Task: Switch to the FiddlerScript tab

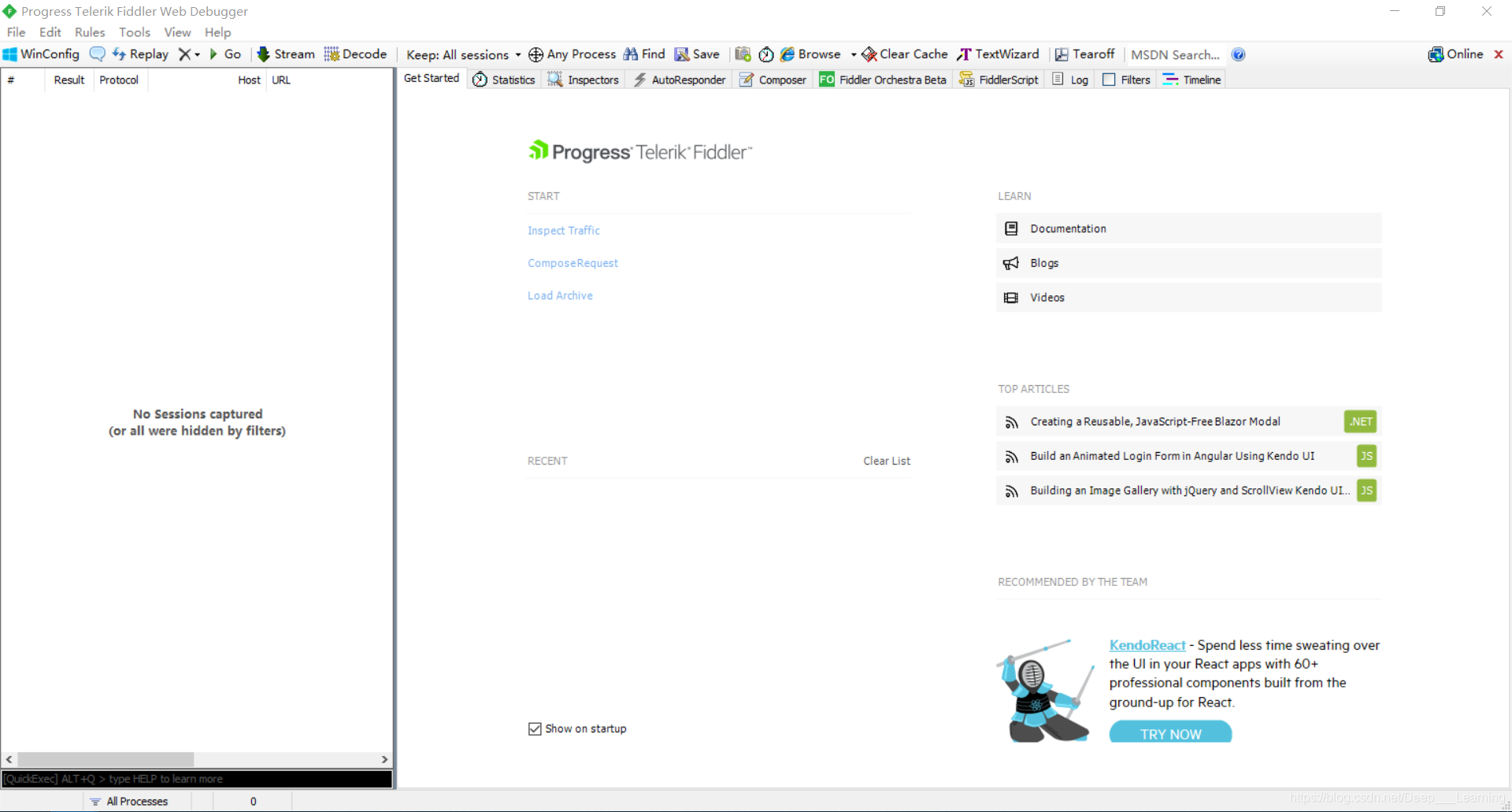Action: (999, 80)
